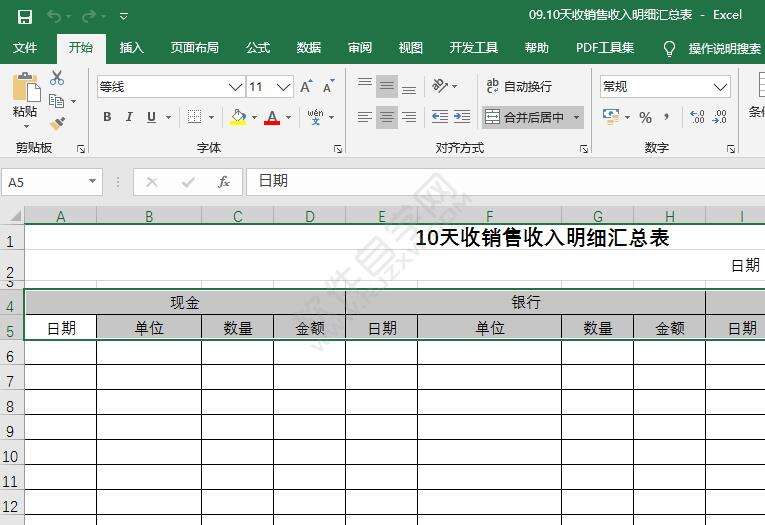
Task: Click the formula bar Cancel X icon
Action: tap(152, 182)
